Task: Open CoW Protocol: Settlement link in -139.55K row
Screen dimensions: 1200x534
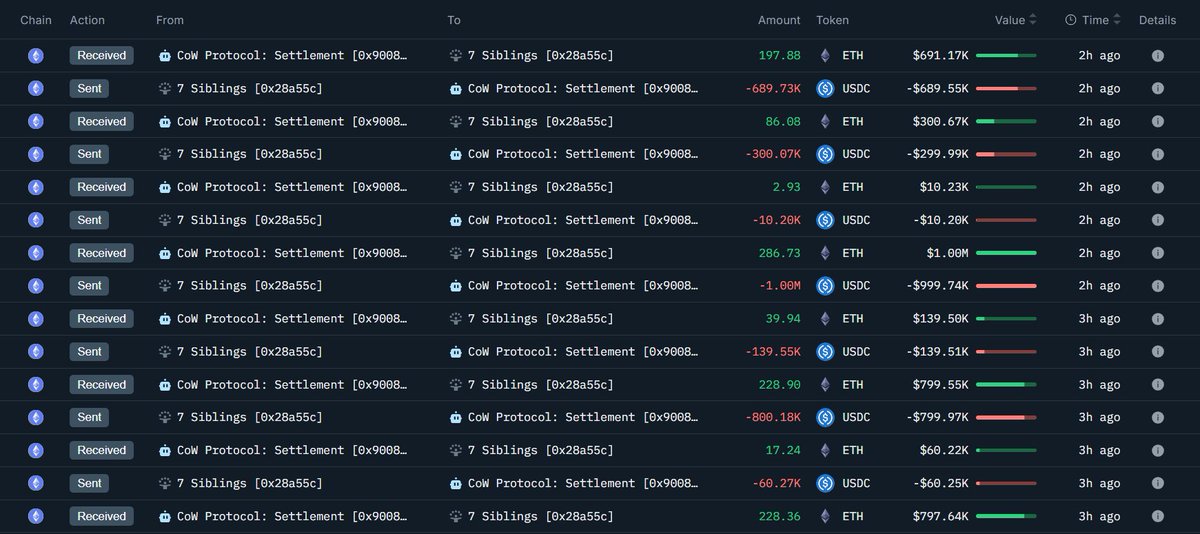Action: [582, 352]
